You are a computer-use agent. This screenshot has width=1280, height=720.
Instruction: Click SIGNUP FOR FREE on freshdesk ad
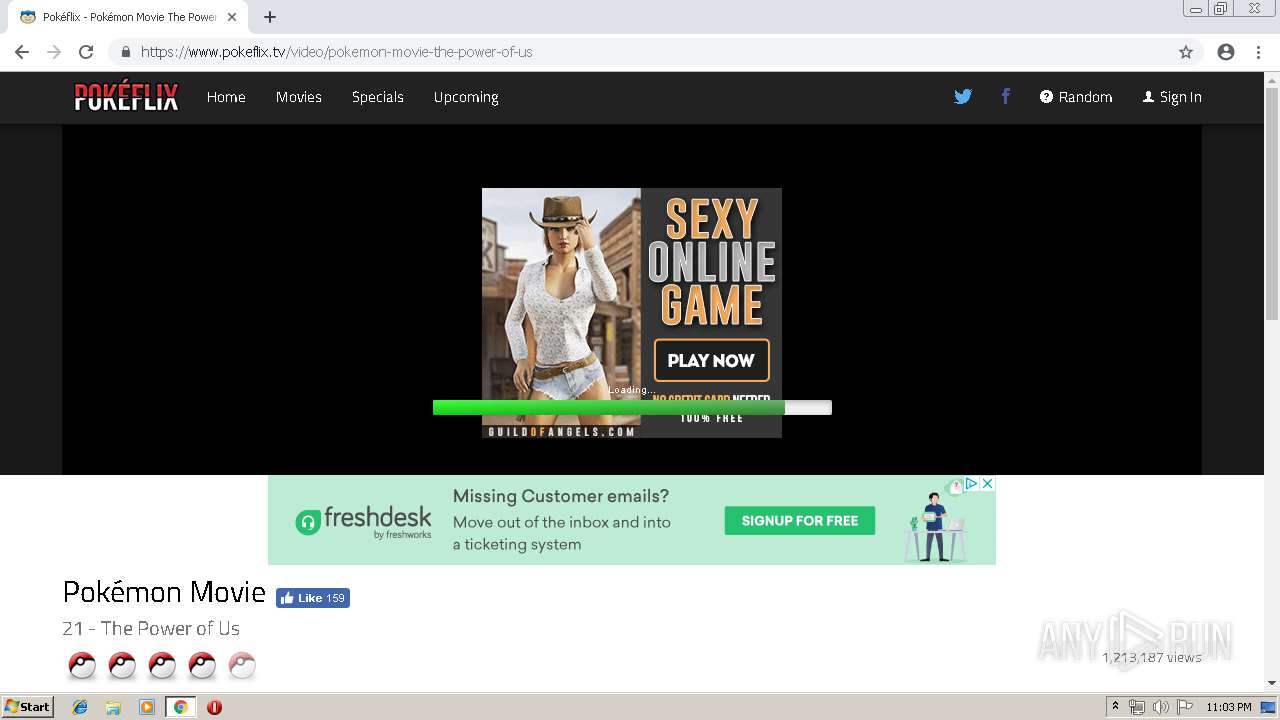pos(800,521)
